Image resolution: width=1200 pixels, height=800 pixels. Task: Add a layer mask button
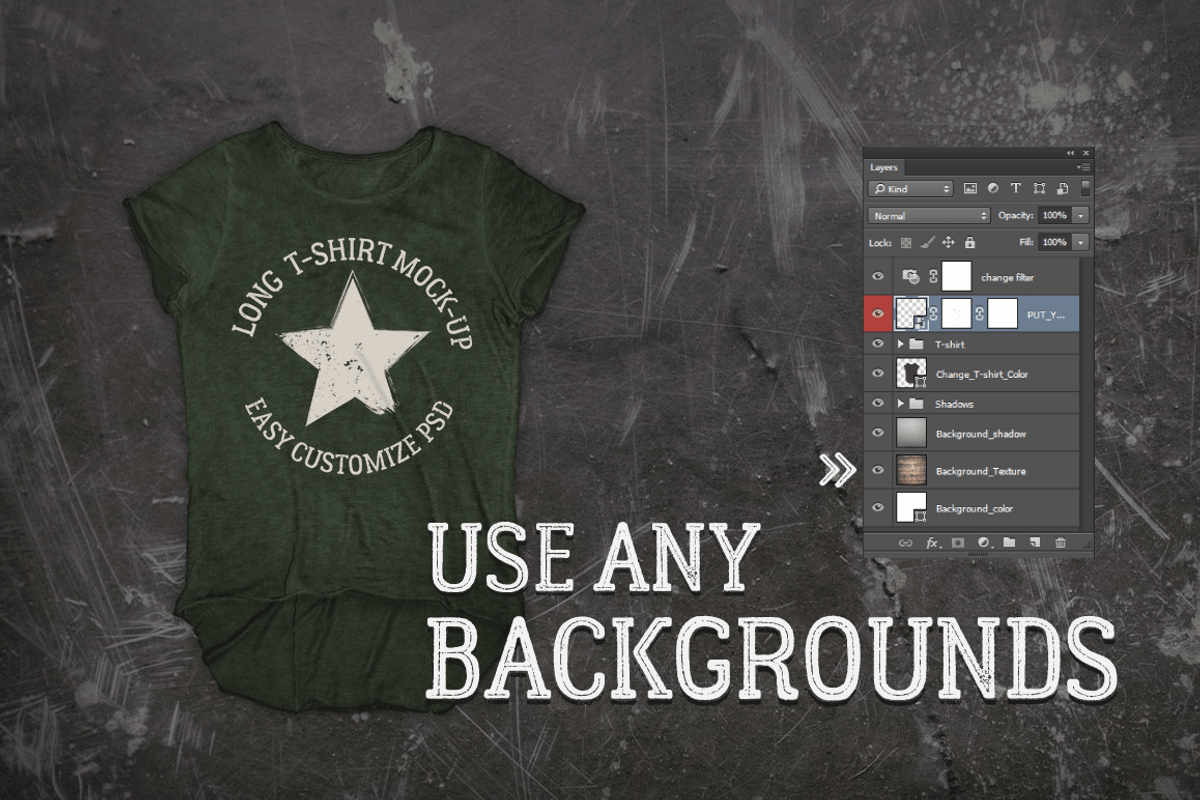pos(958,543)
